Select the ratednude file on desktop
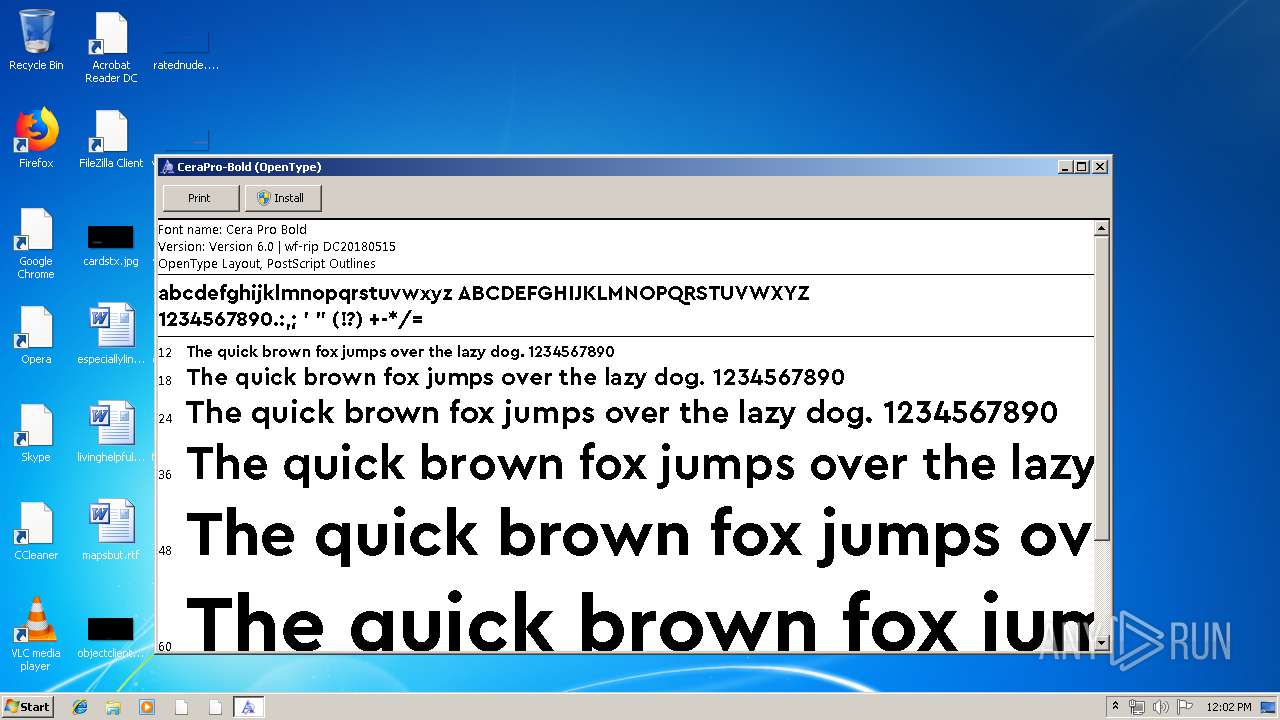 186,50
